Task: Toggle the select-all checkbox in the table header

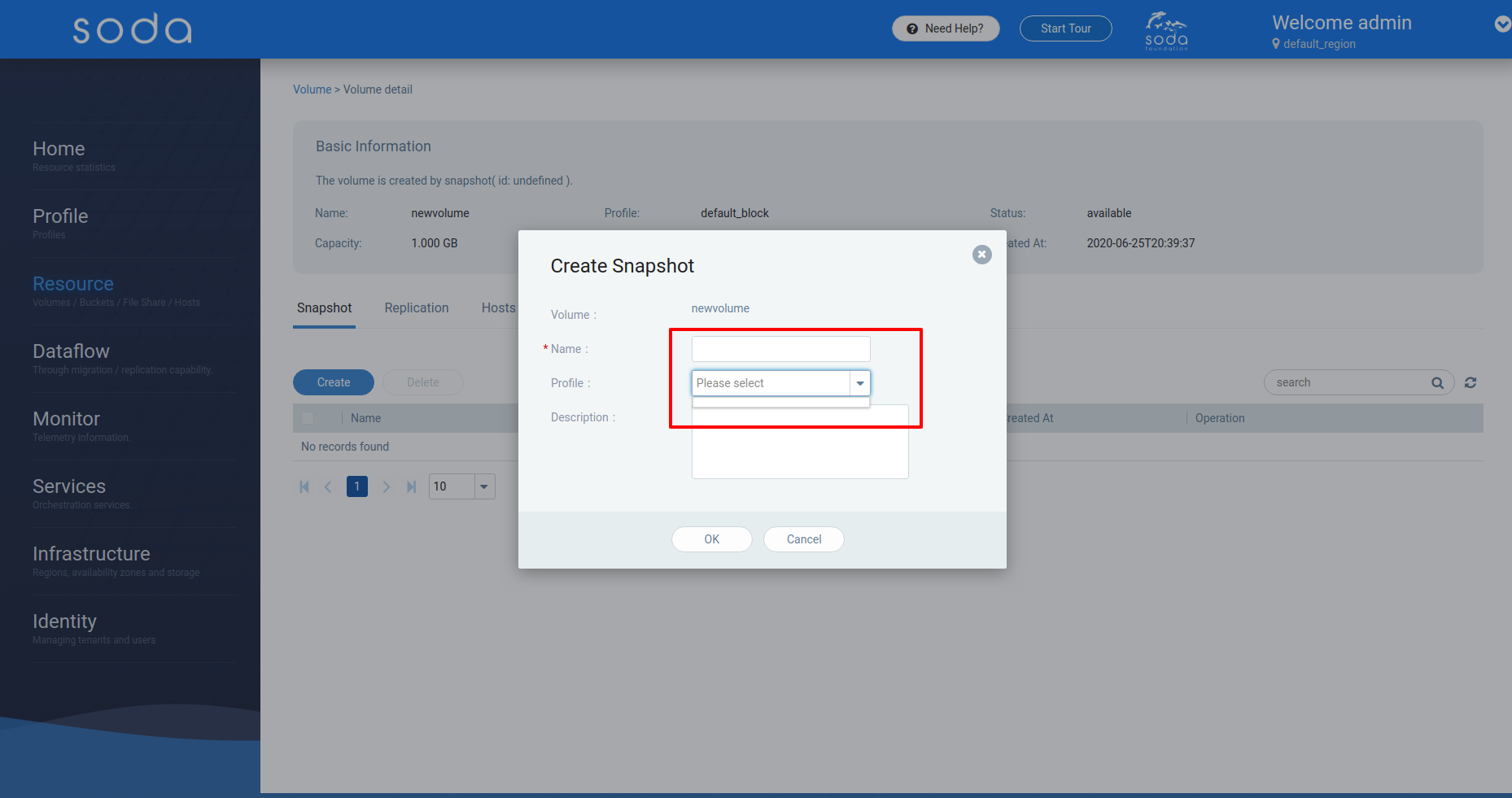Action: coord(308,417)
